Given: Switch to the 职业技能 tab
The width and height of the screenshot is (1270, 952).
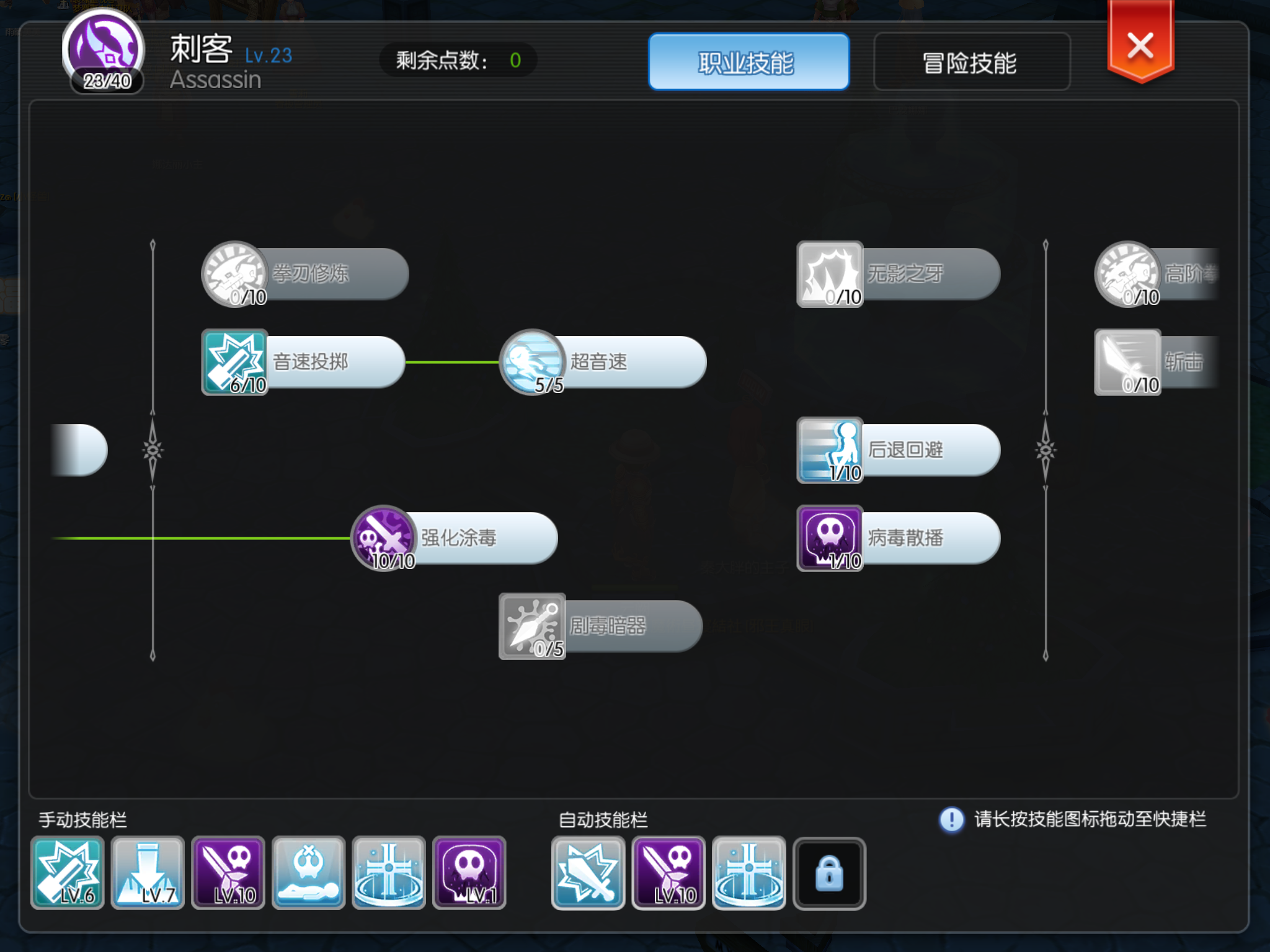Looking at the screenshot, I should coord(748,62).
